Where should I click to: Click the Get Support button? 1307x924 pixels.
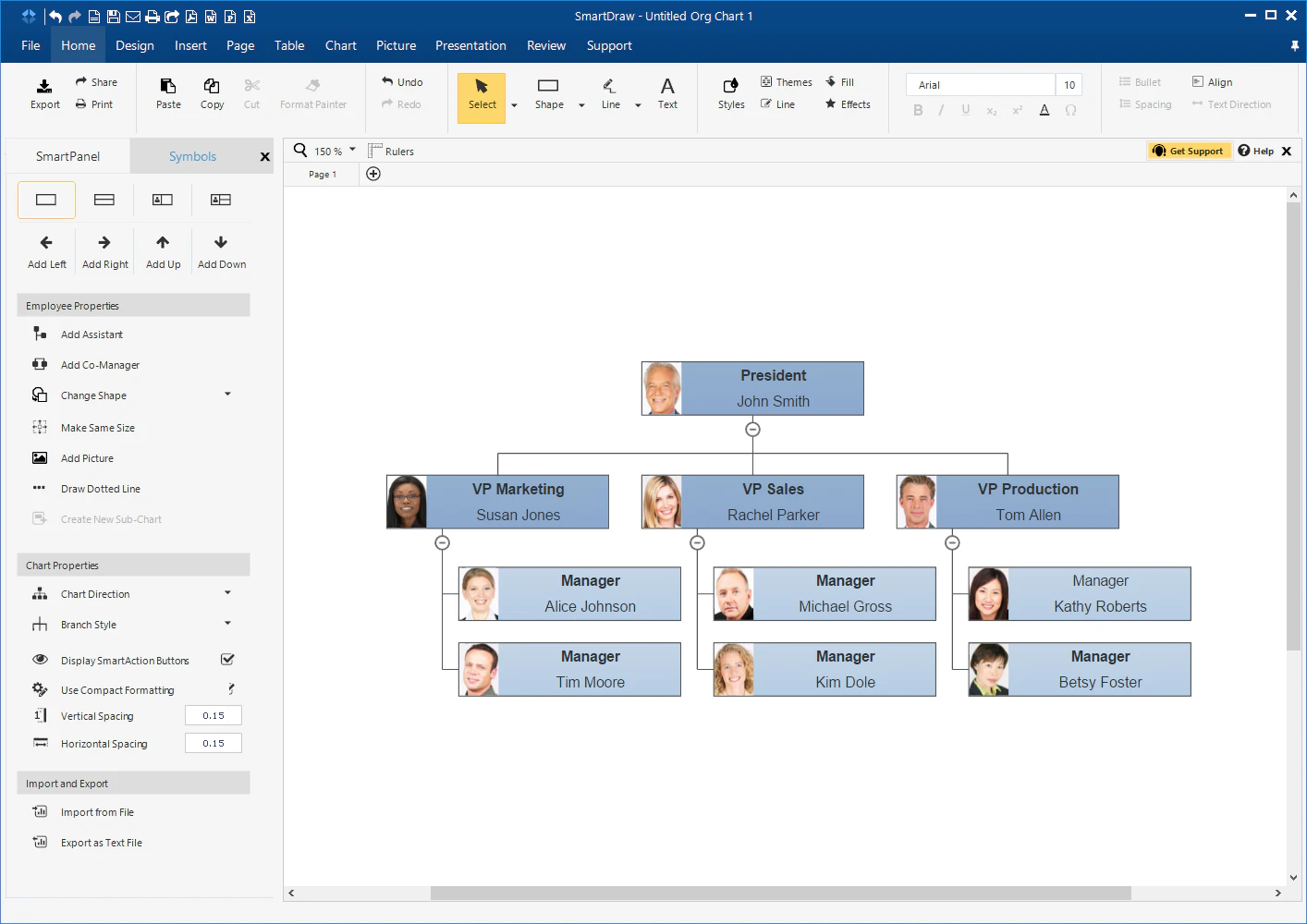click(x=1190, y=151)
